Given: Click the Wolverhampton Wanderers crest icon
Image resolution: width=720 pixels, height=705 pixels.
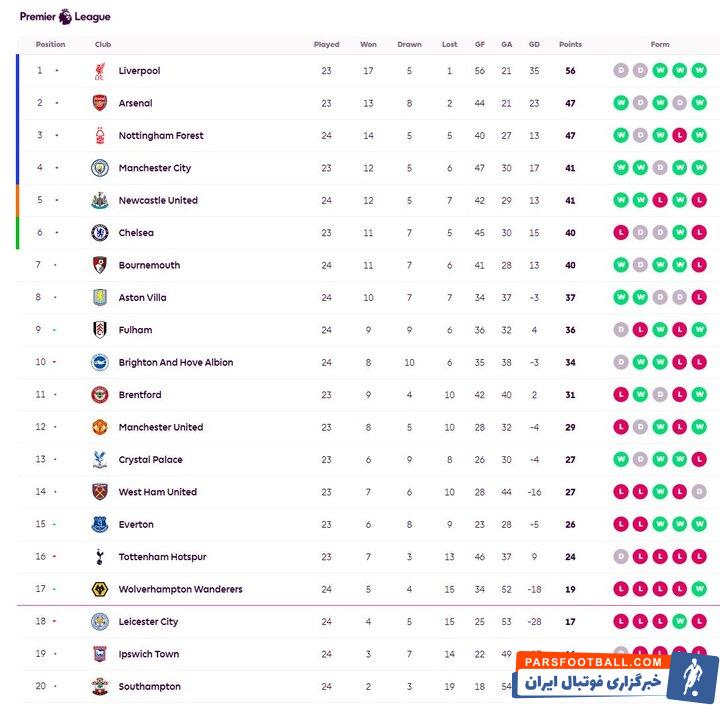Looking at the screenshot, I should 99,589.
